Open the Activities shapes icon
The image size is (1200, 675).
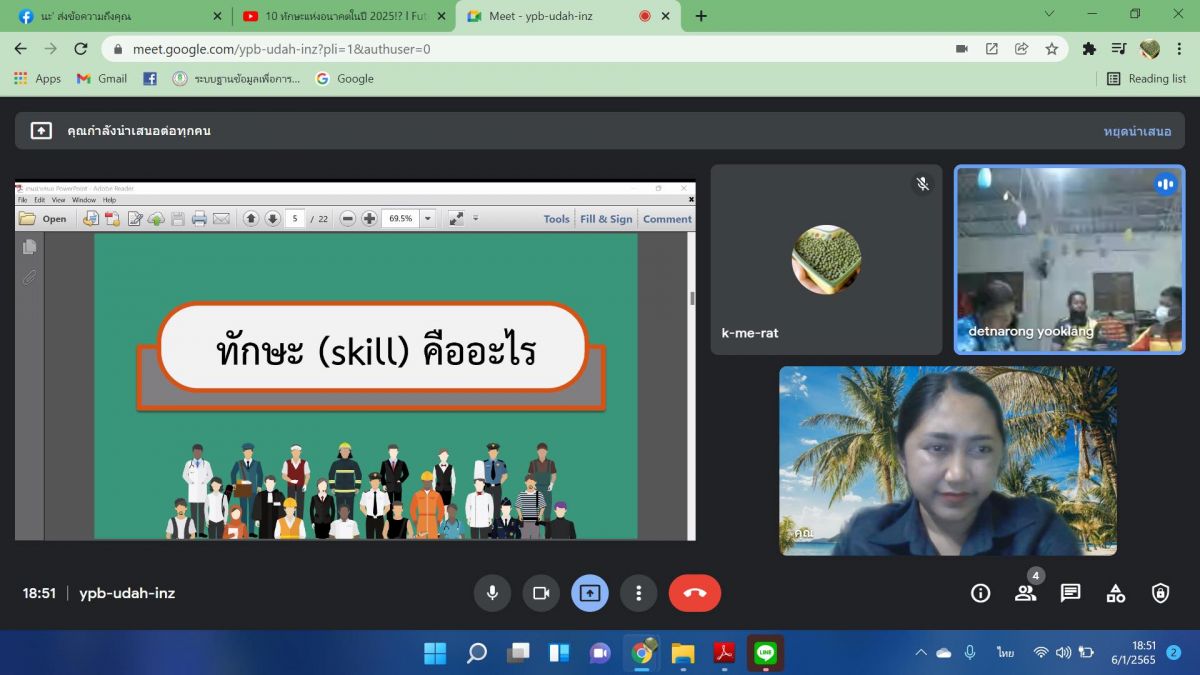pyautogui.click(x=1115, y=593)
